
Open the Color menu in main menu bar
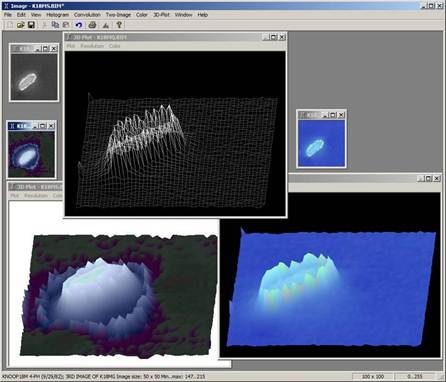point(142,15)
